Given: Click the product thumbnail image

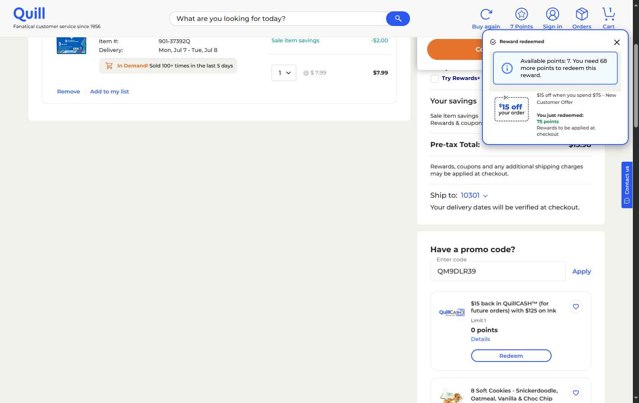Looking at the screenshot, I should 71,46.
